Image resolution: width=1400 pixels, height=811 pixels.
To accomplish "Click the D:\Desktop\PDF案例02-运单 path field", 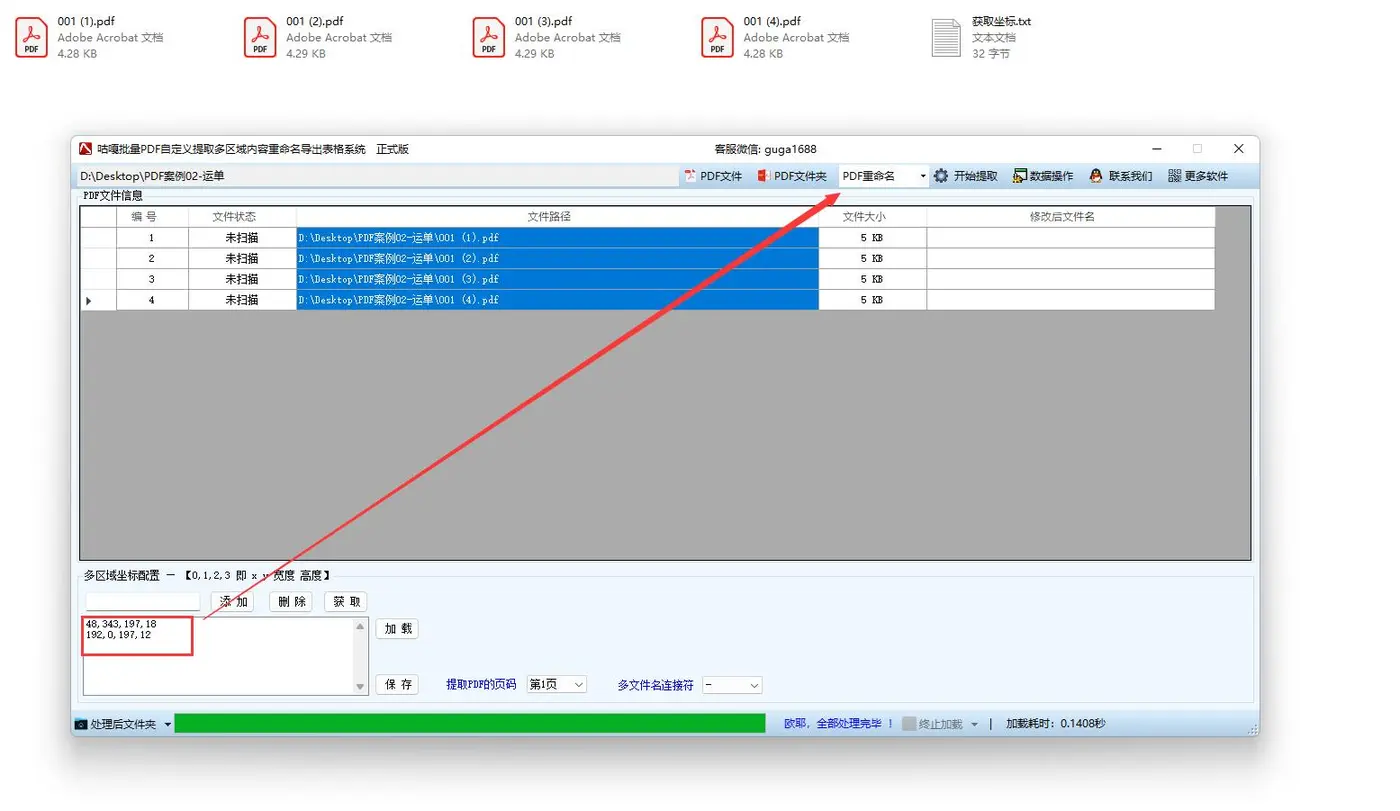I will pyautogui.click(x=376, y=176).
